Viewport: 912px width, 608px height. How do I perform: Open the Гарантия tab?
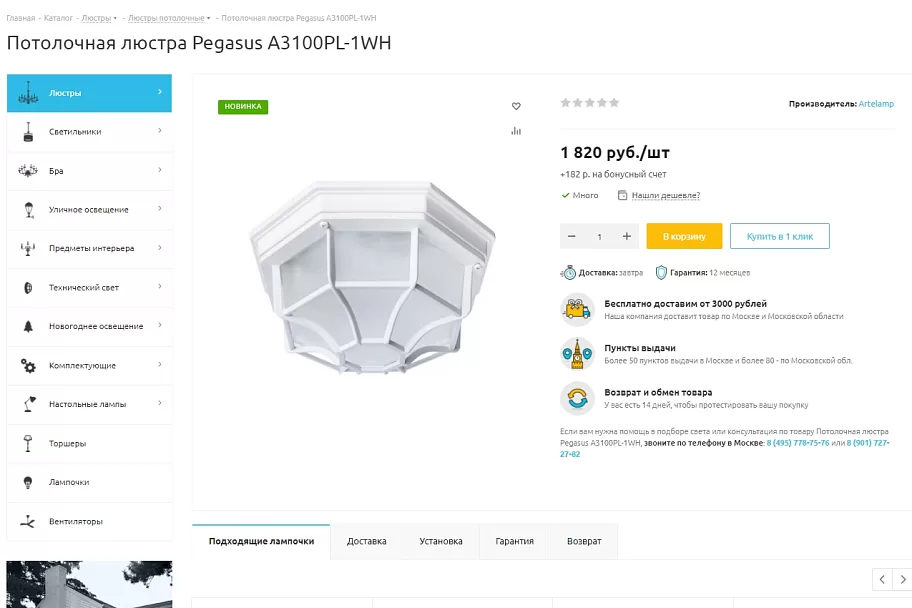coord(514,541)
